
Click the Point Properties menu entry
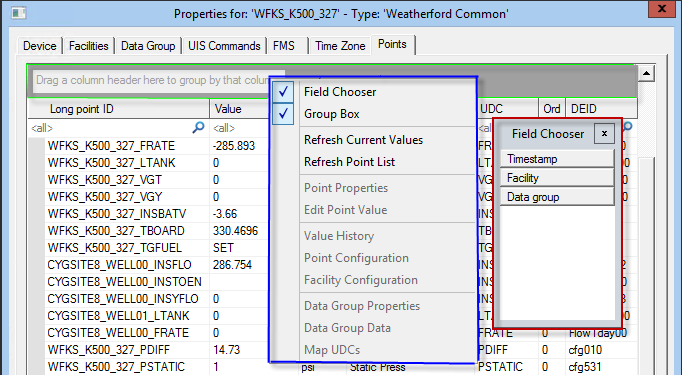tap(346, 188)
